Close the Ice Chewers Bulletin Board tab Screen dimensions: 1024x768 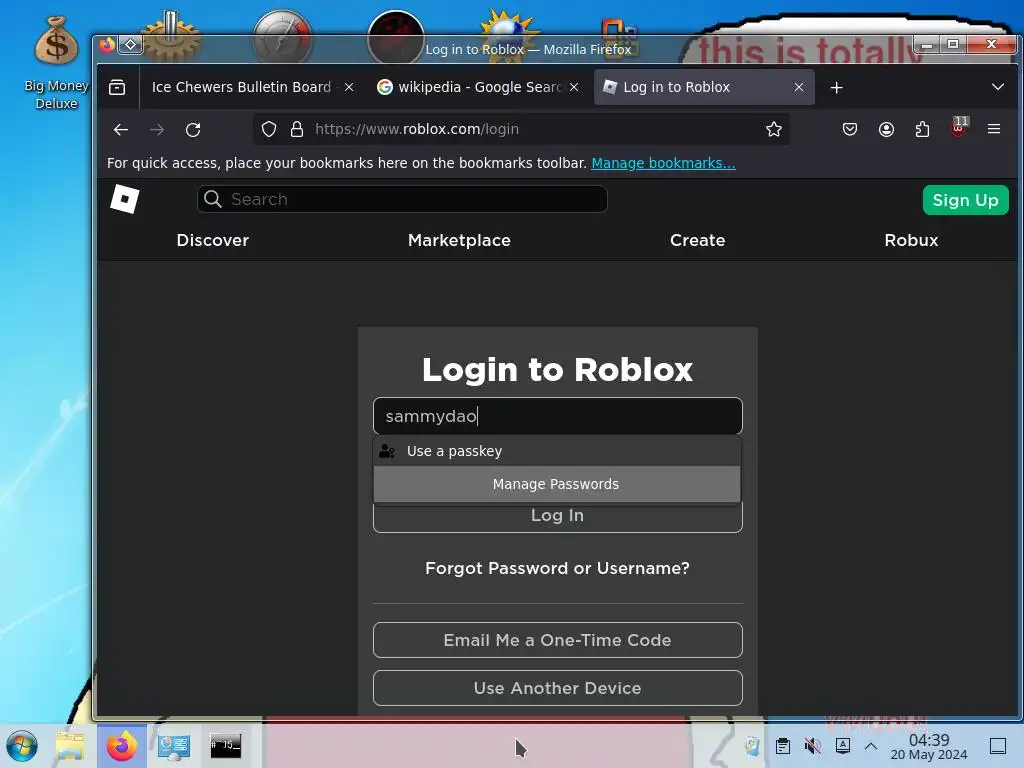(x=349, y=87)
